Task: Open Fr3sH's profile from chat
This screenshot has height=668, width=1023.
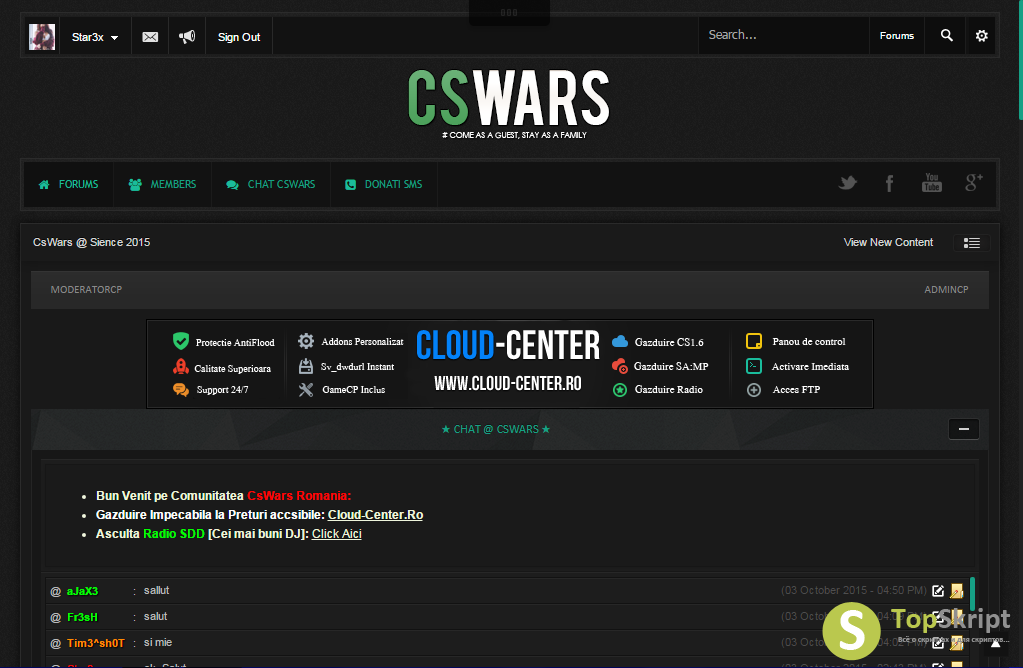Action: [x=82, y=617]
